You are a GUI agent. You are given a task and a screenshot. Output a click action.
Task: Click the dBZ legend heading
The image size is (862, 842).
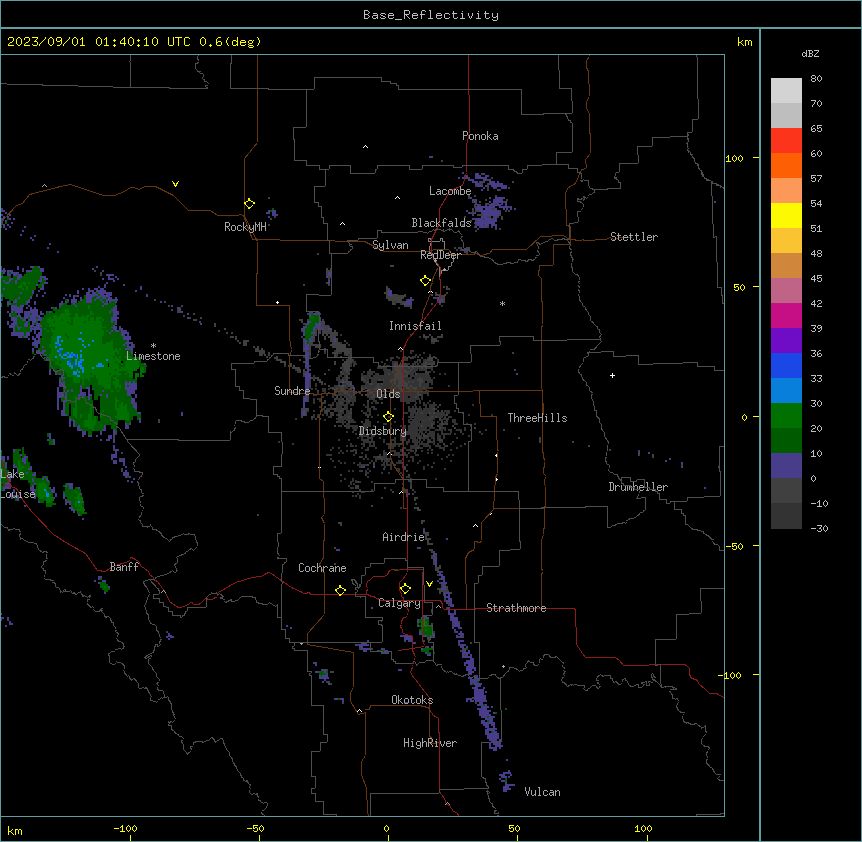[x=810, y=53]
